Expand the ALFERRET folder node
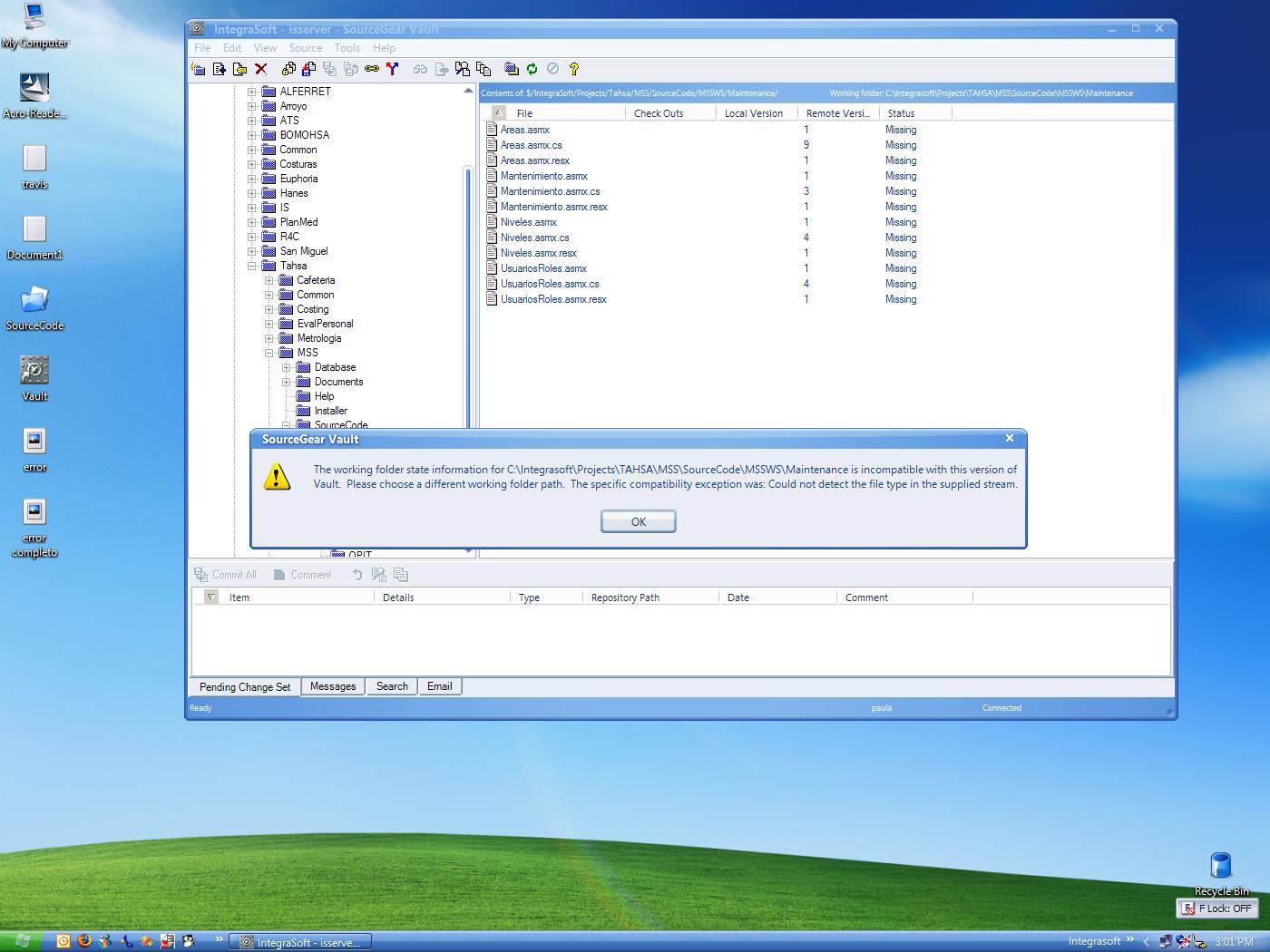Screen dimensions: 1270x952 pyautogui.click(x=252, y=92)
